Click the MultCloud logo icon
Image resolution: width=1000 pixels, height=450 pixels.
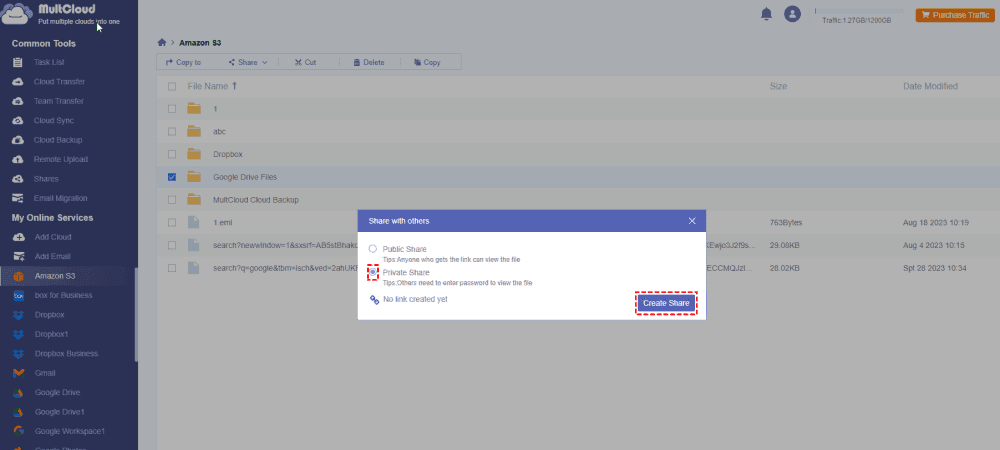click(x=17, y=14)
